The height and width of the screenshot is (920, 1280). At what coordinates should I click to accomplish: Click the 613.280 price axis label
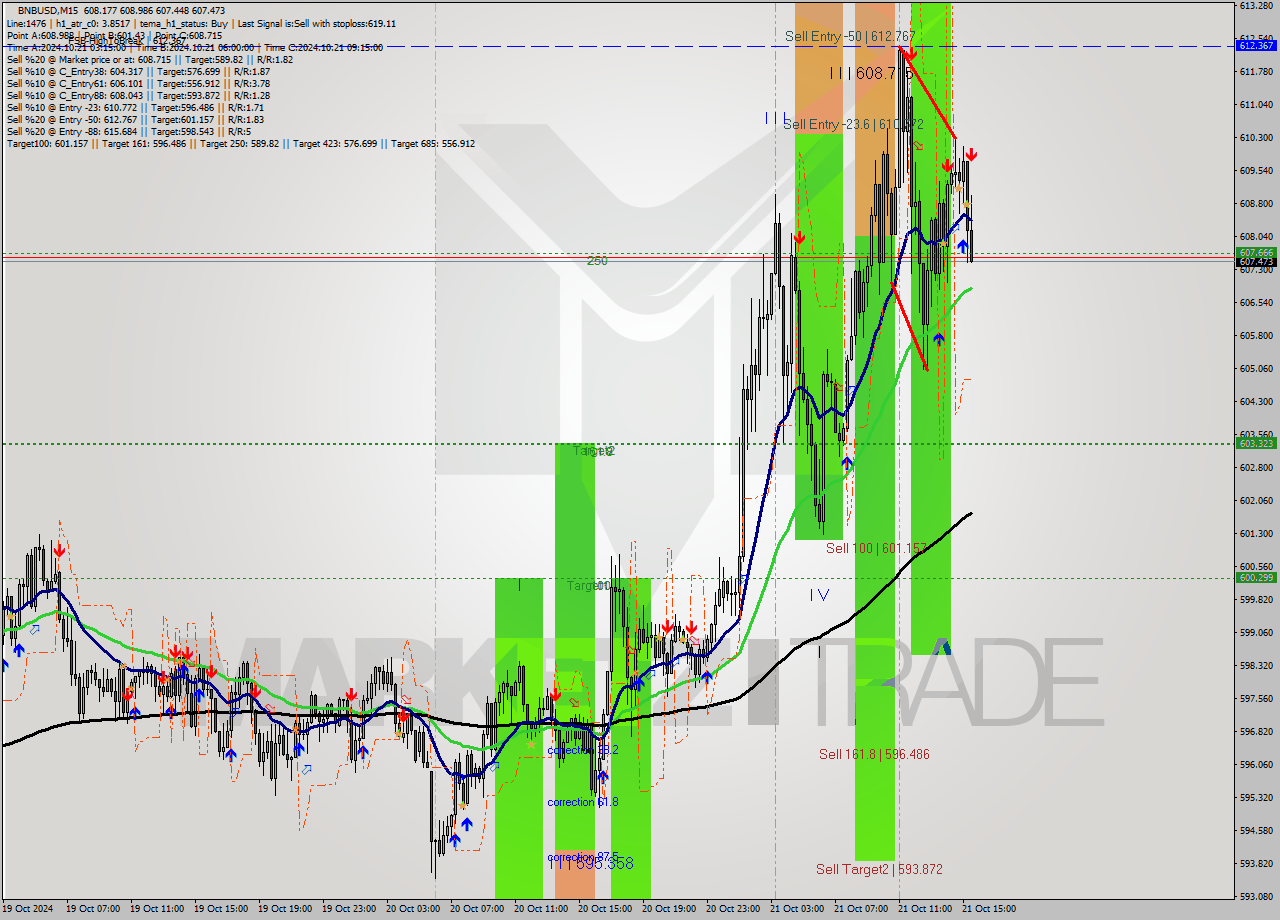click(1256, 6)
